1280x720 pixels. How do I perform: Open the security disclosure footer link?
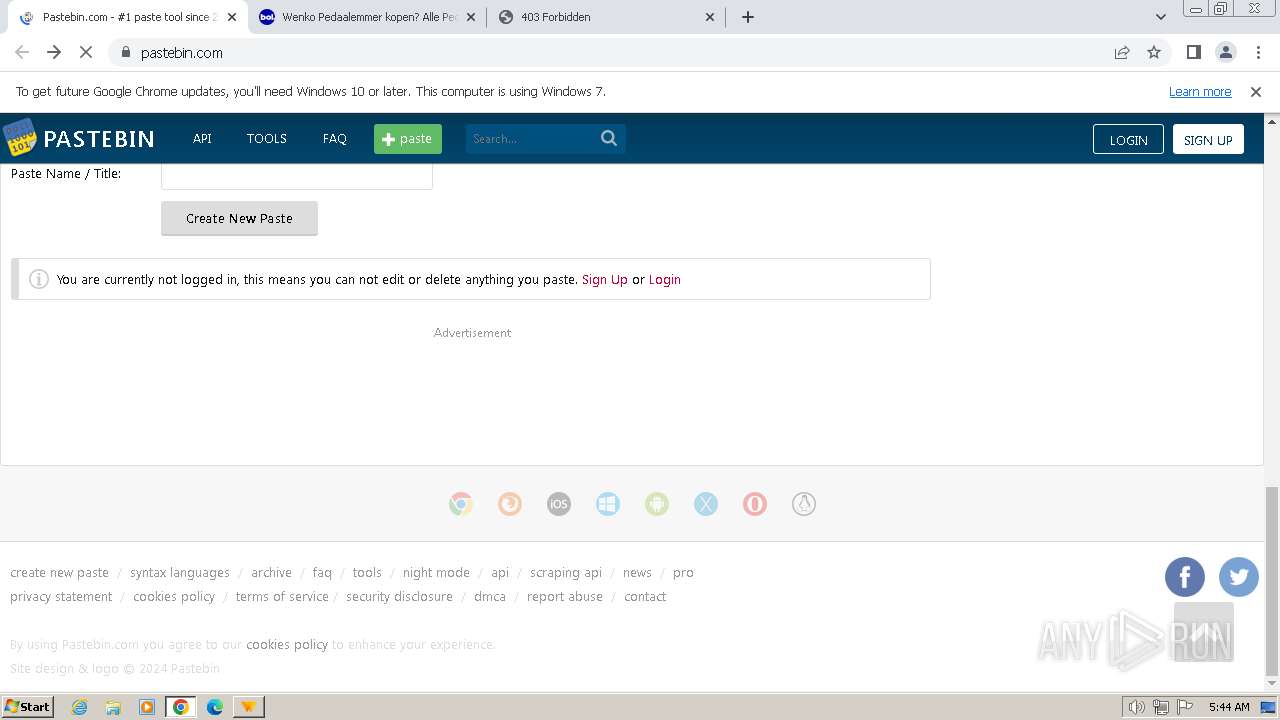click(x=399, y=597)
